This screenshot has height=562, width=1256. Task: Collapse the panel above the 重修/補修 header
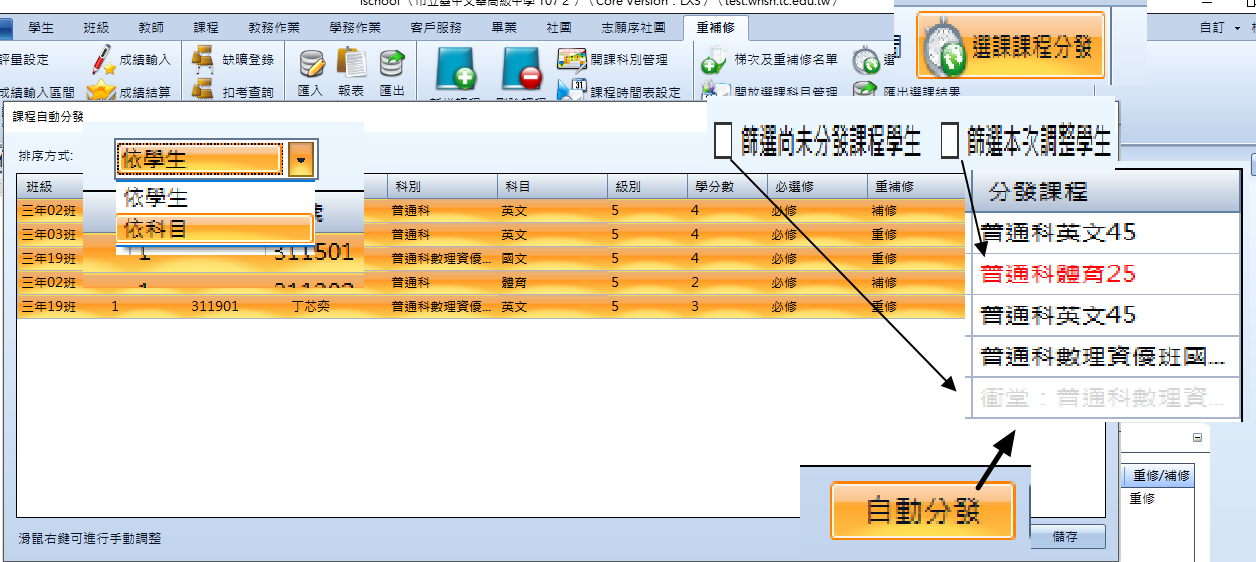click(x=1197, y=438)
